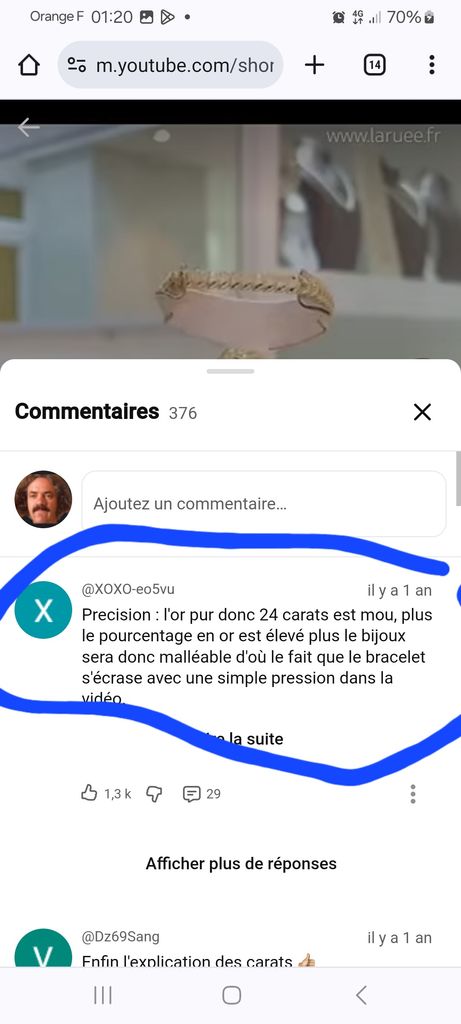The height and width of the screenshot is (1024, 461).
Task: Add a comment in the Ajoutez un commentaire field
Action: [x=264, y=504]
